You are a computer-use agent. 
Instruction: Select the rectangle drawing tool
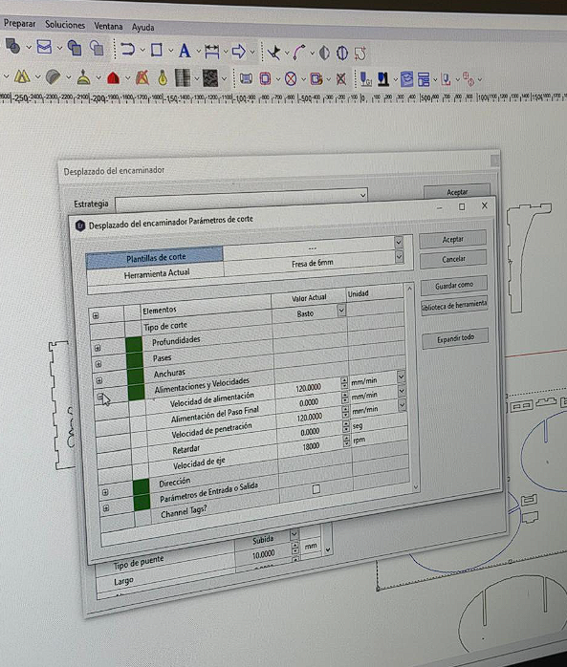pos(157,50)
